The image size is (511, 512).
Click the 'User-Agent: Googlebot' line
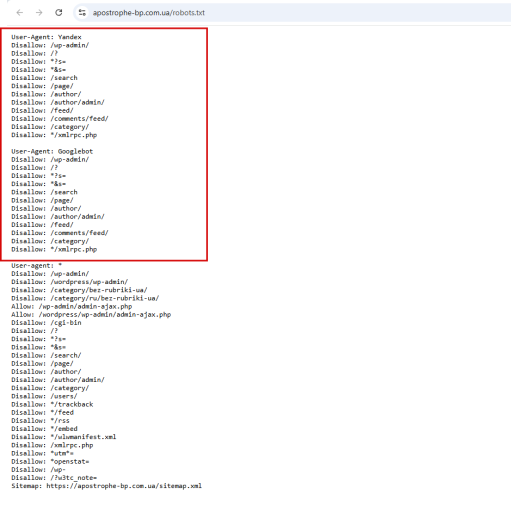tap(52, 151)
